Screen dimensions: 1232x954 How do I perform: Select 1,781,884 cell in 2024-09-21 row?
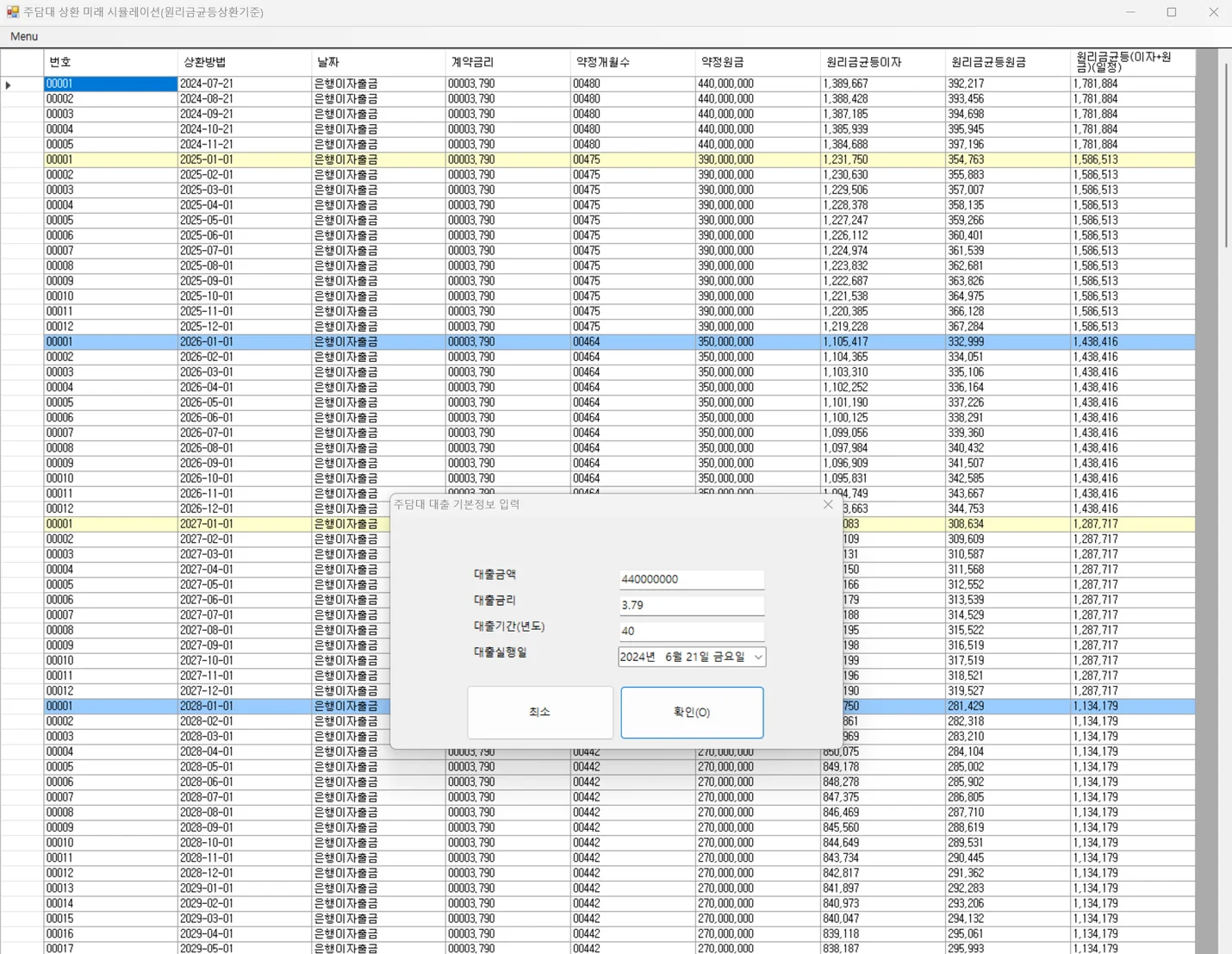click(1132, 114)
